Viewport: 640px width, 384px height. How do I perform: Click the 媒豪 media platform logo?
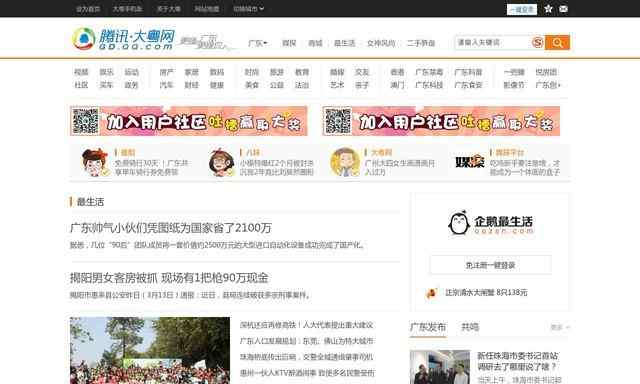point(469,162)
